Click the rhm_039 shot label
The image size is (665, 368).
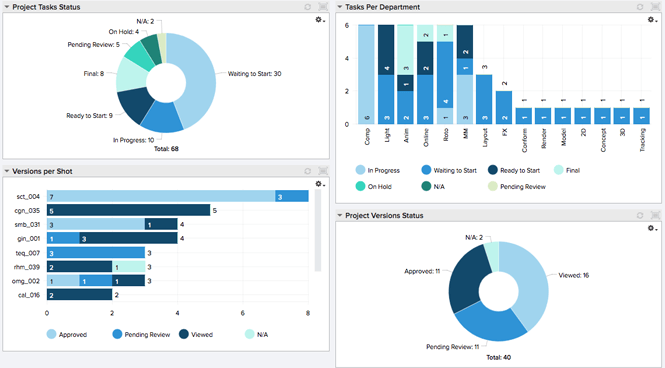tap(27, 267)
